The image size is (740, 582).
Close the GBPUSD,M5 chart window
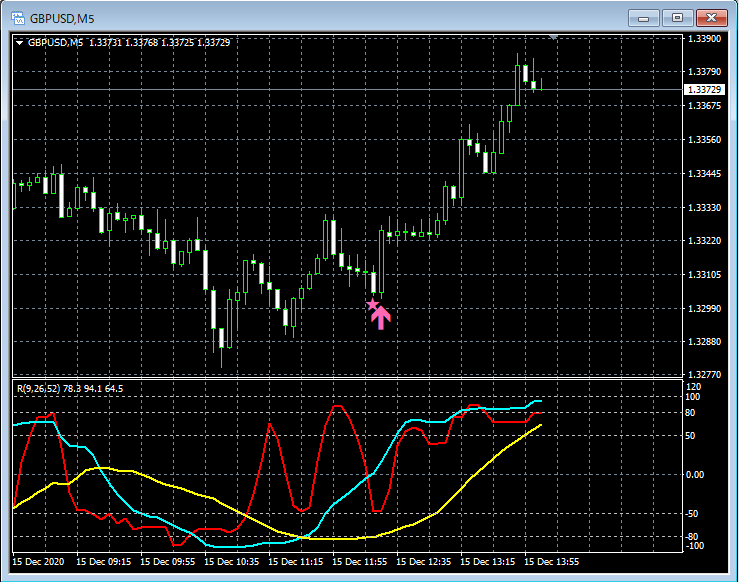click(x=711, y=18)
